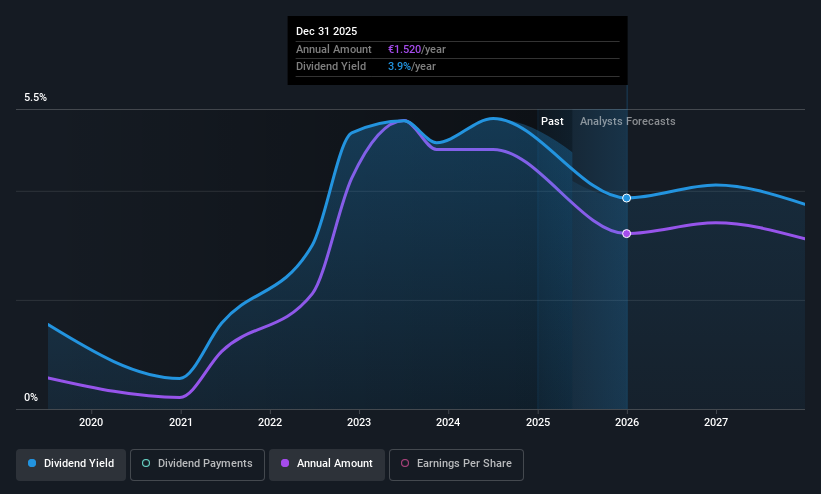
Task: Click the 2024 x-axis label
Action: (x=448, y=422)
